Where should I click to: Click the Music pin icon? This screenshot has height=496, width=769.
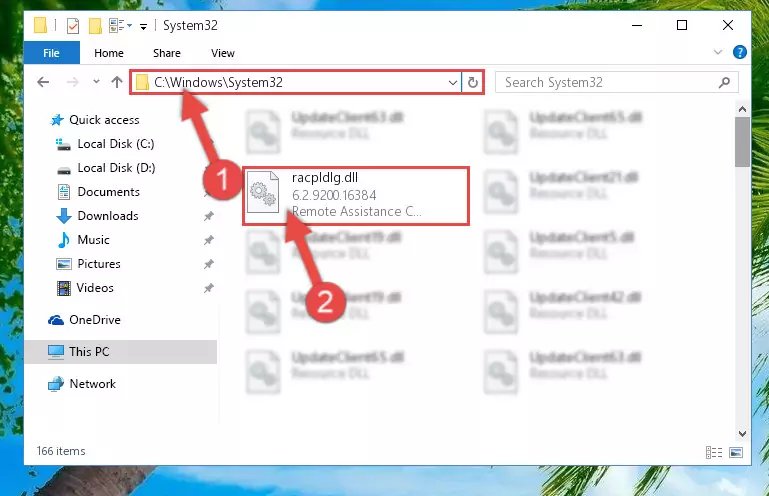(x=209, y=240)
